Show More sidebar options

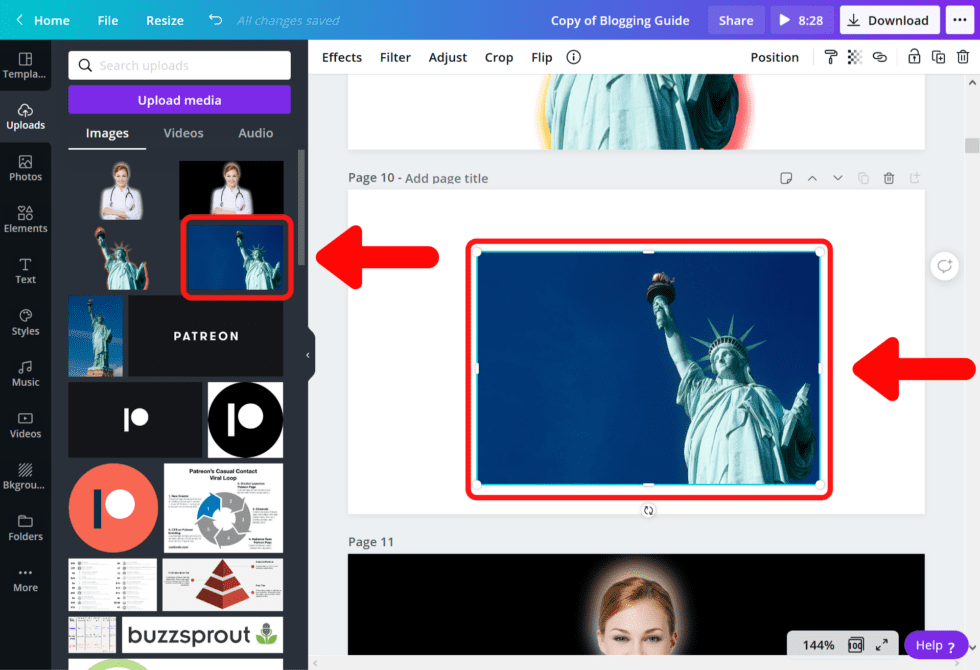(x=25, y=579)
